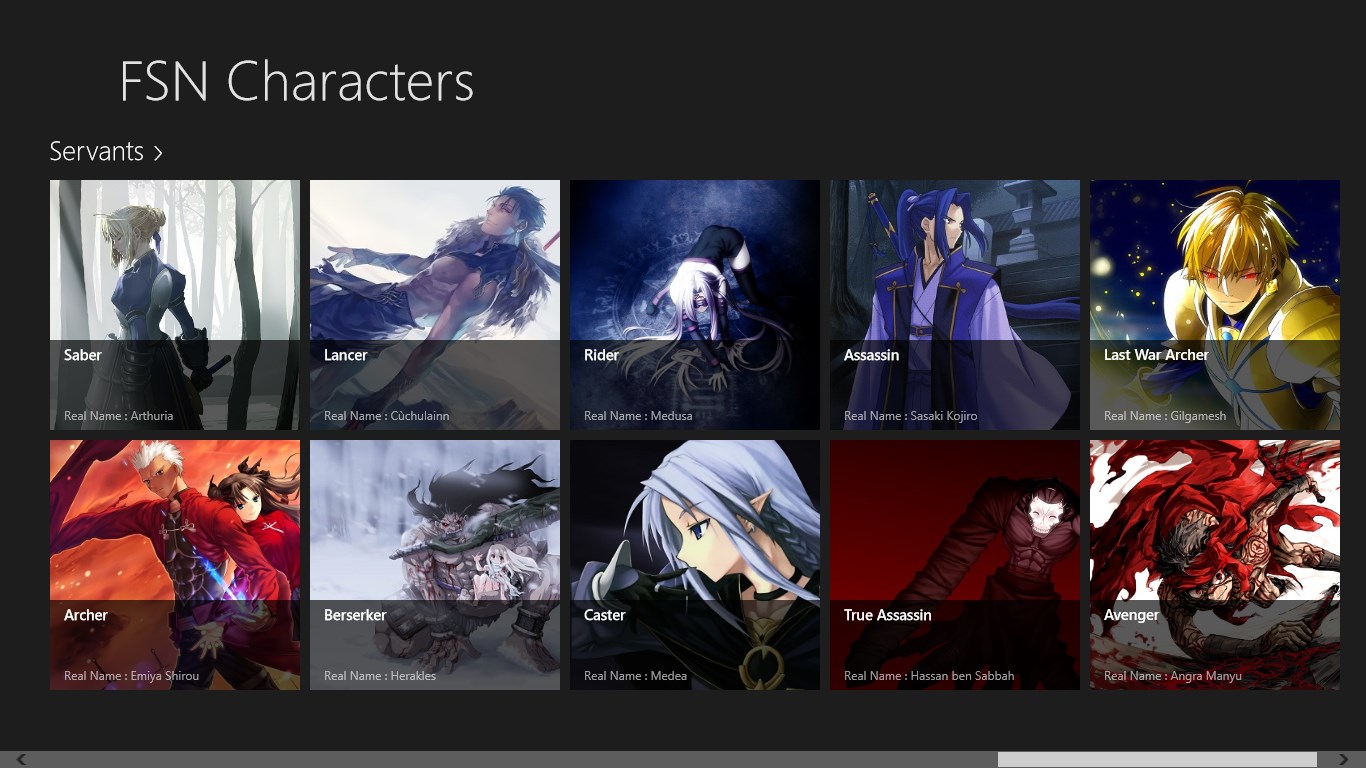Click the chevron next to Servants
The width and height of the screenshot is (1366, 768).
[158, 153]
